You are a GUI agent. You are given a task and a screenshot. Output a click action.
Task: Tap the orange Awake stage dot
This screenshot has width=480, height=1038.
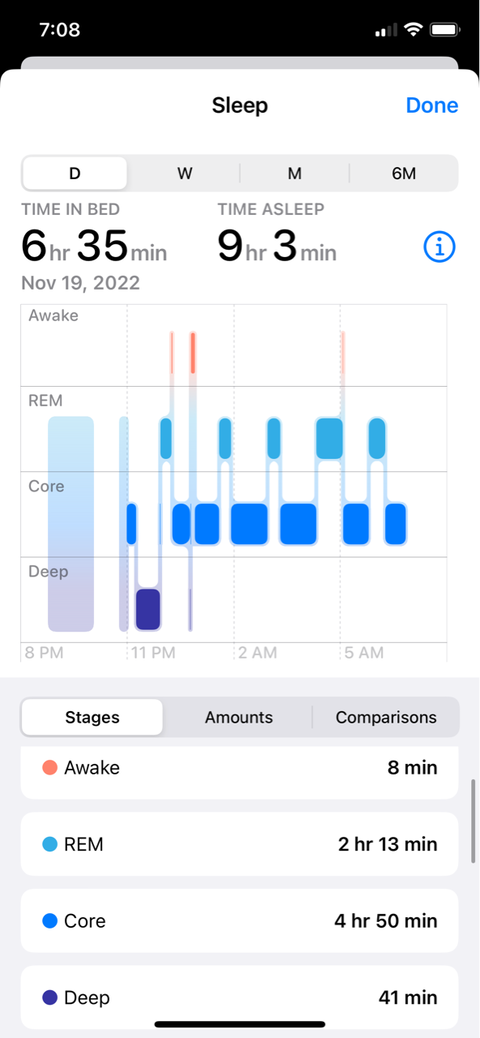(50, 768)
